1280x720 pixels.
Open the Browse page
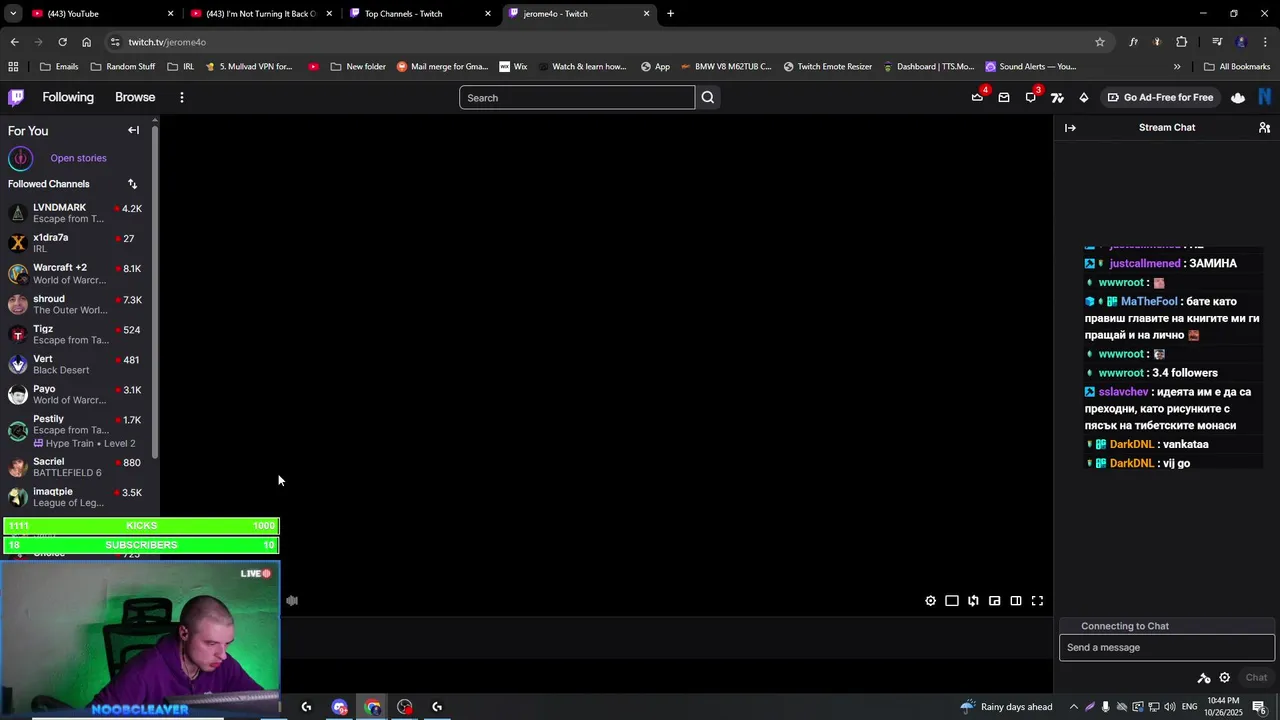135,97
